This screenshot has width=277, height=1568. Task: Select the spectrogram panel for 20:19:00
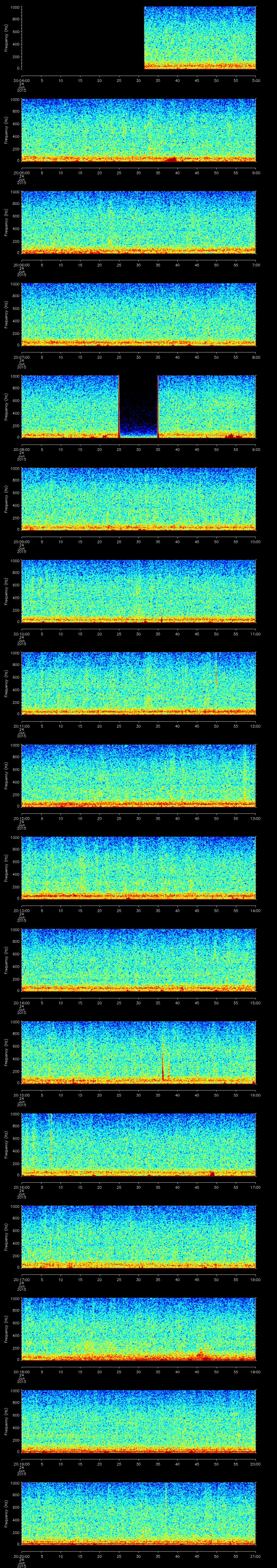click(x=138, y=1421)
